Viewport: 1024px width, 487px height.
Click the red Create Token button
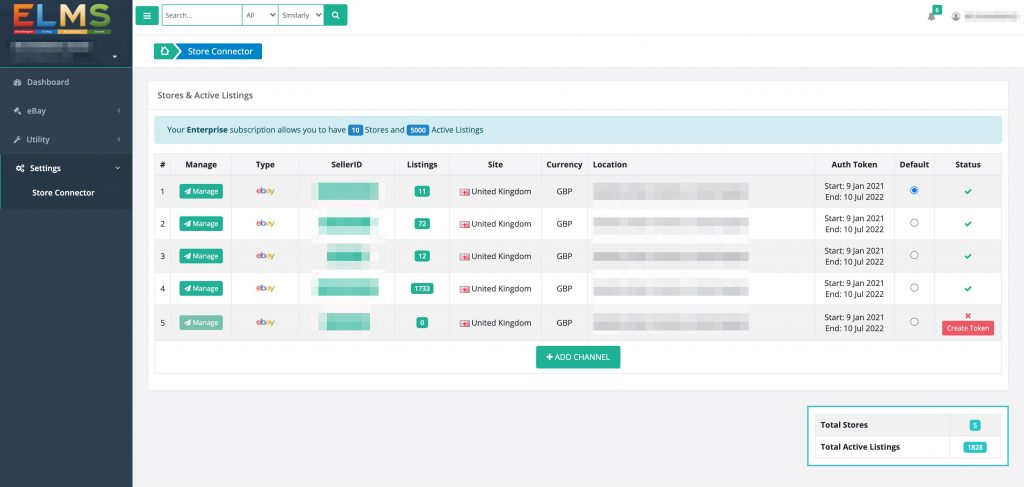tap(968, 329)
